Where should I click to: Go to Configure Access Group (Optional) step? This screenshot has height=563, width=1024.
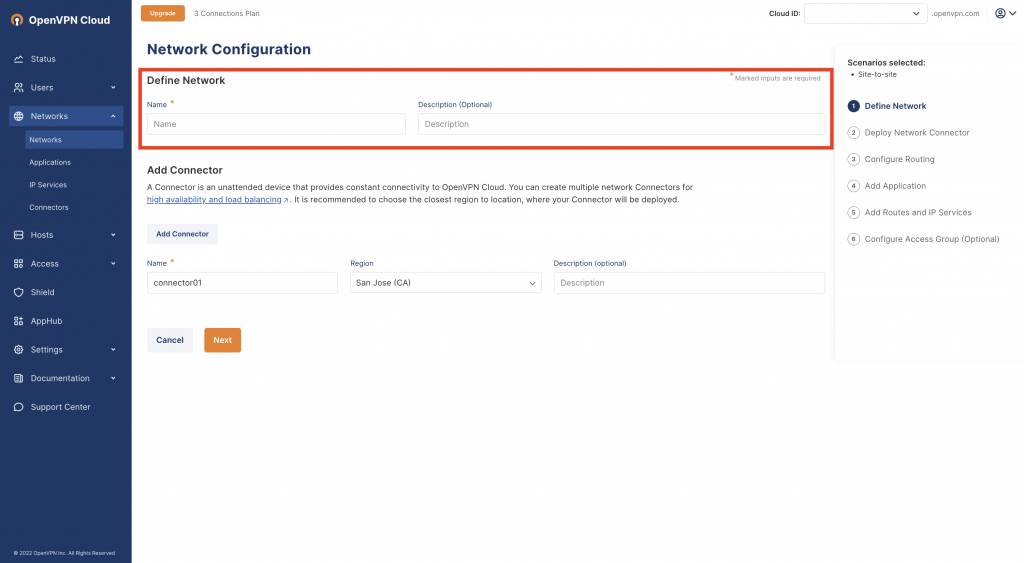[932, 239]
